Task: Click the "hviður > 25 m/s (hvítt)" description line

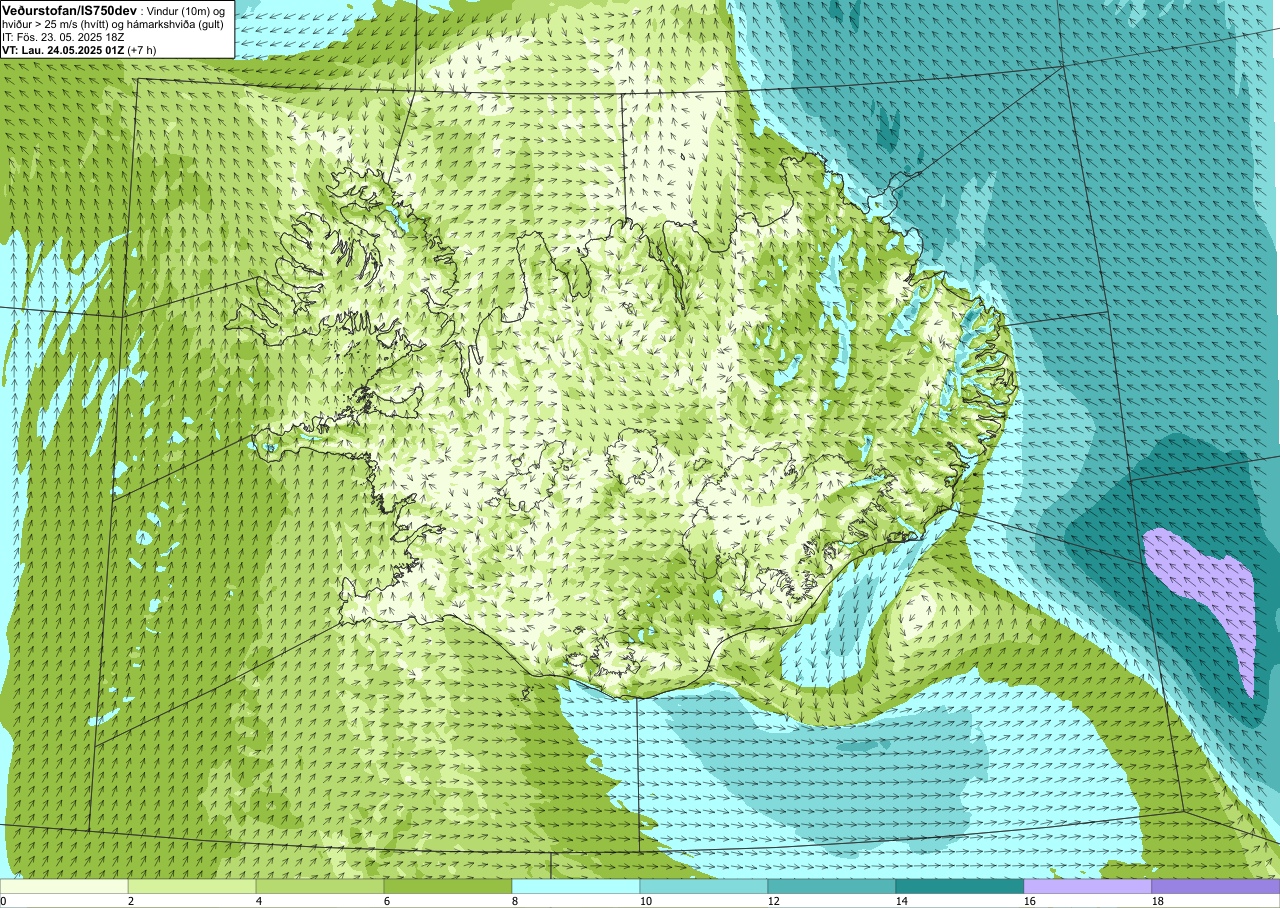Action: point(113,23)
